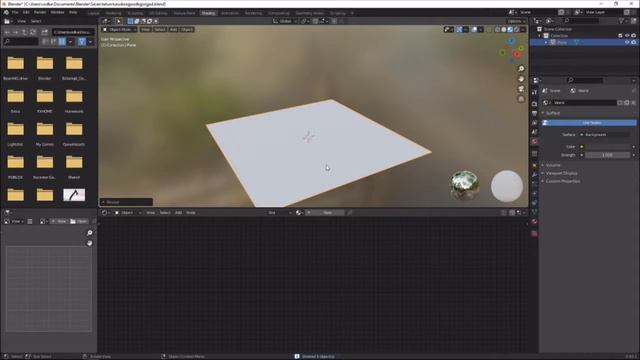Click the Blender logo menu icon
Image resolution: width=640 pixels, height=360 pixels.
pyautogui.click(x=6, y=13)
